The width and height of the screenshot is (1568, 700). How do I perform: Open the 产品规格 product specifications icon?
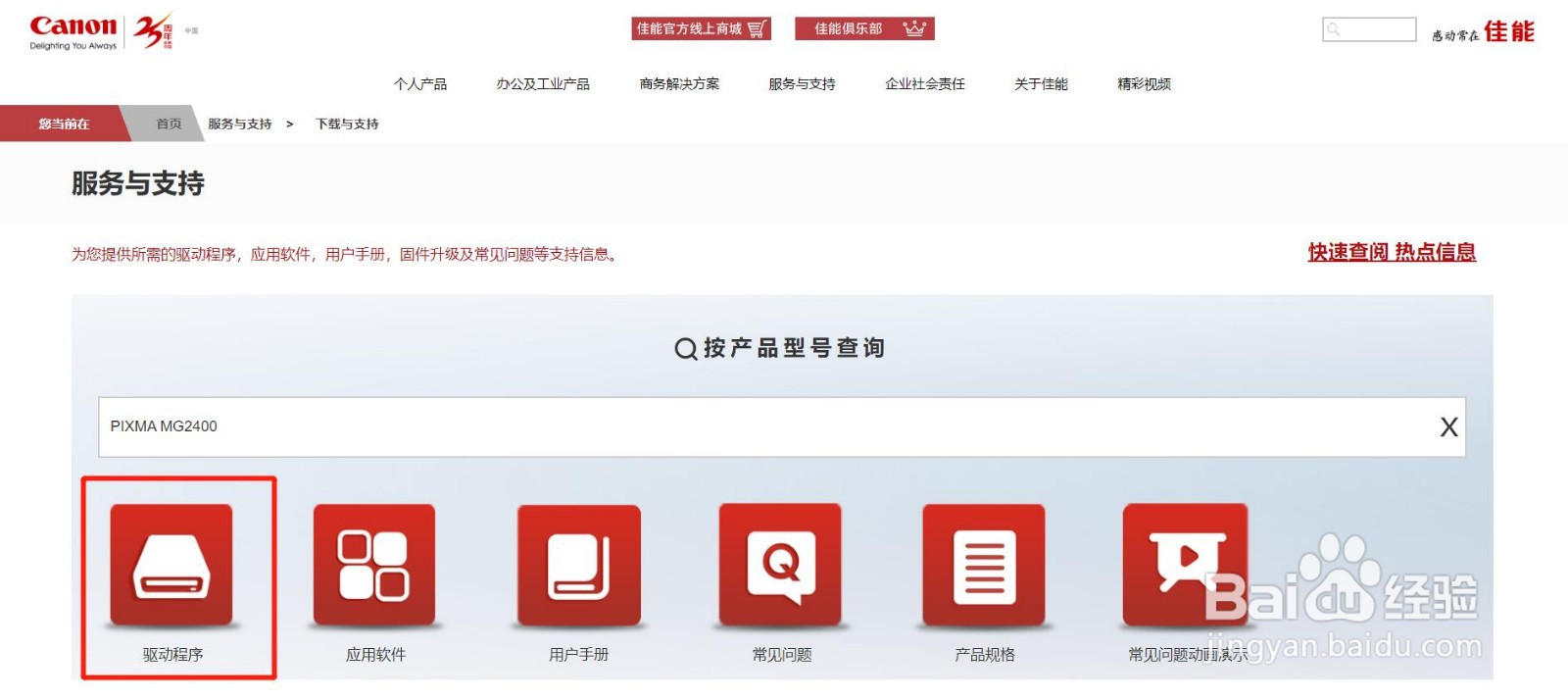(x=984, y=565)
